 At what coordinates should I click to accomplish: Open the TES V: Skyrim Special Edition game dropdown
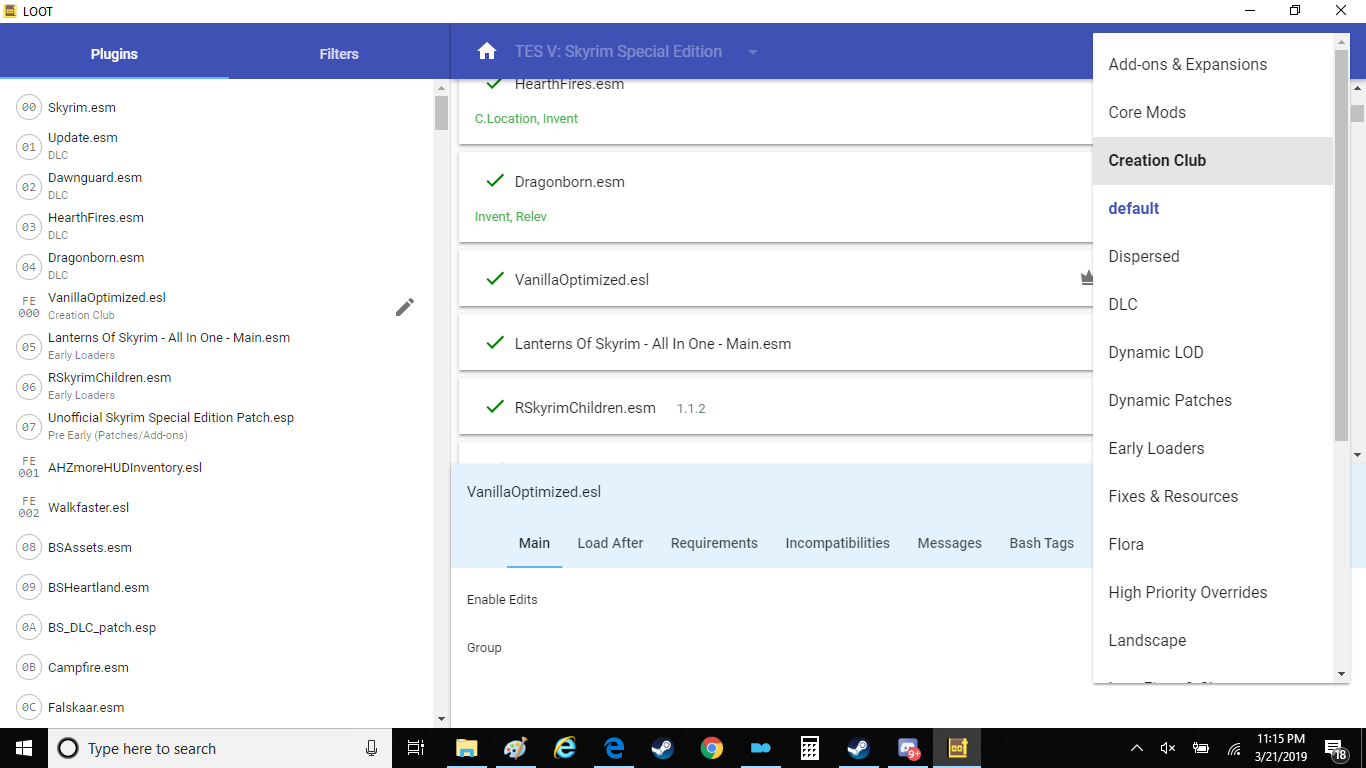[637, 52]
